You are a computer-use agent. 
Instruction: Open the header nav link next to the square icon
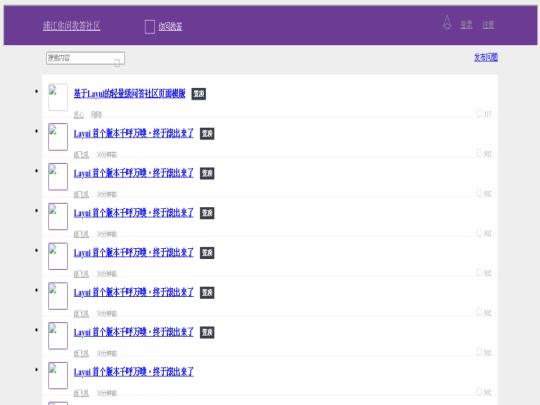[x=170, y=27]
